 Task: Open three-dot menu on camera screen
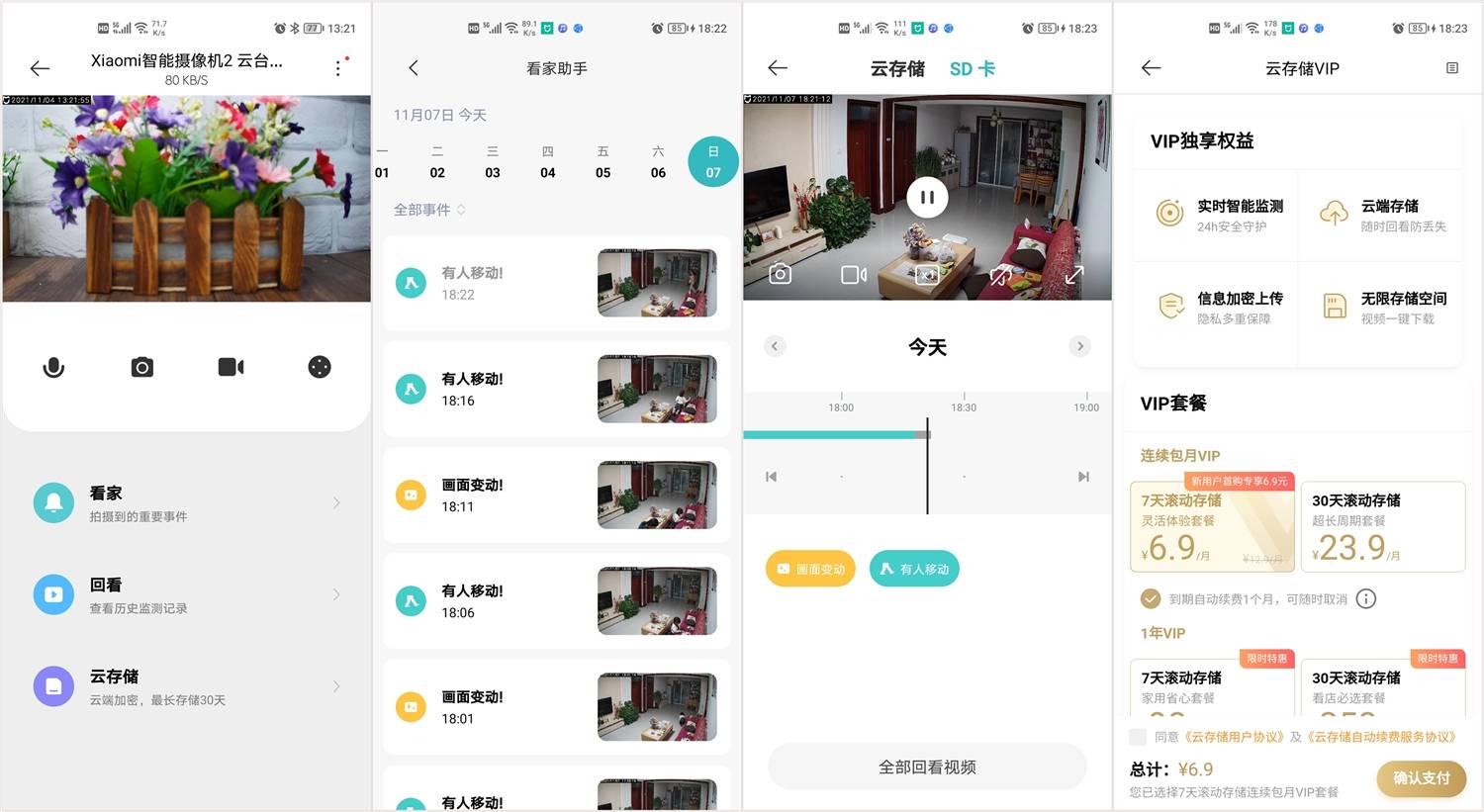point(338,67)
